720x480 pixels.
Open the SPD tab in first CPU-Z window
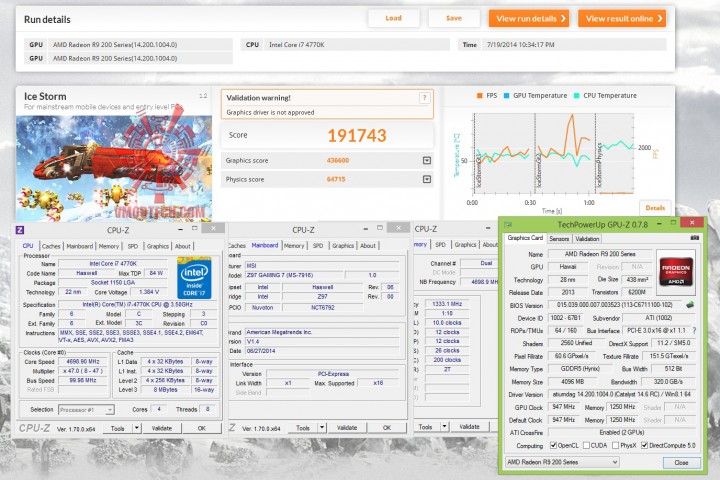click(x=133, y=246)
